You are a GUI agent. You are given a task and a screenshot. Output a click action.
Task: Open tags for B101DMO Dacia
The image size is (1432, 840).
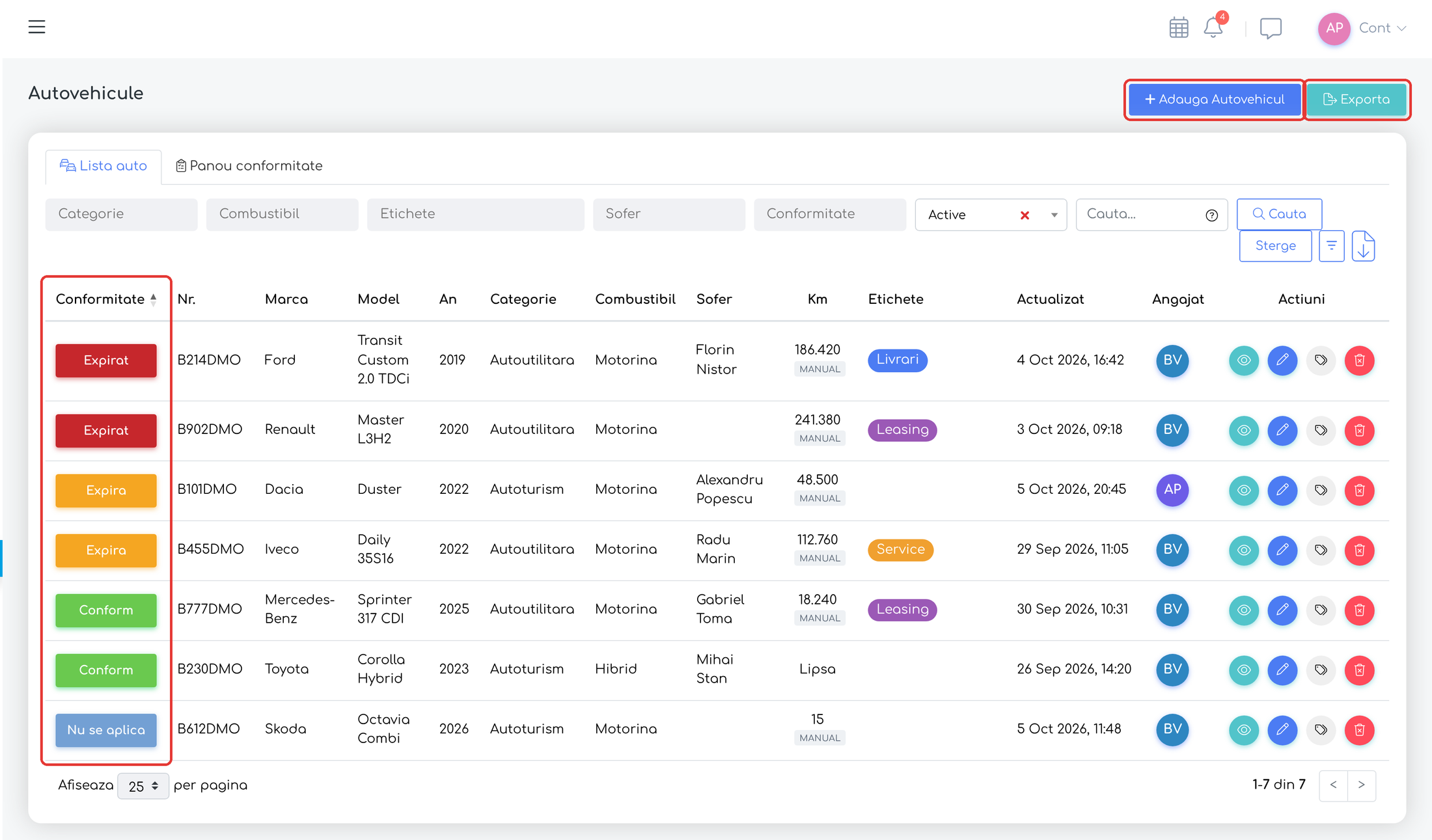[x=1321, y=490]
